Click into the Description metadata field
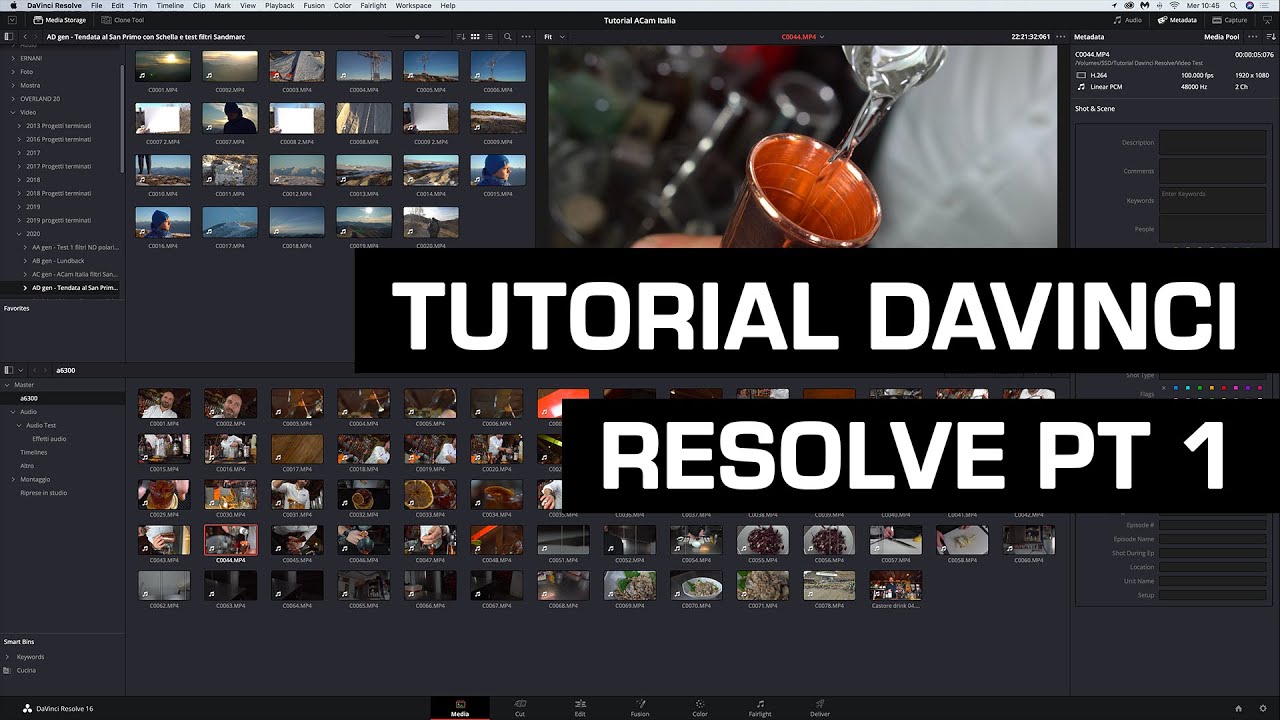Screen dimensions: 1280x720 tap(1212, 143)
